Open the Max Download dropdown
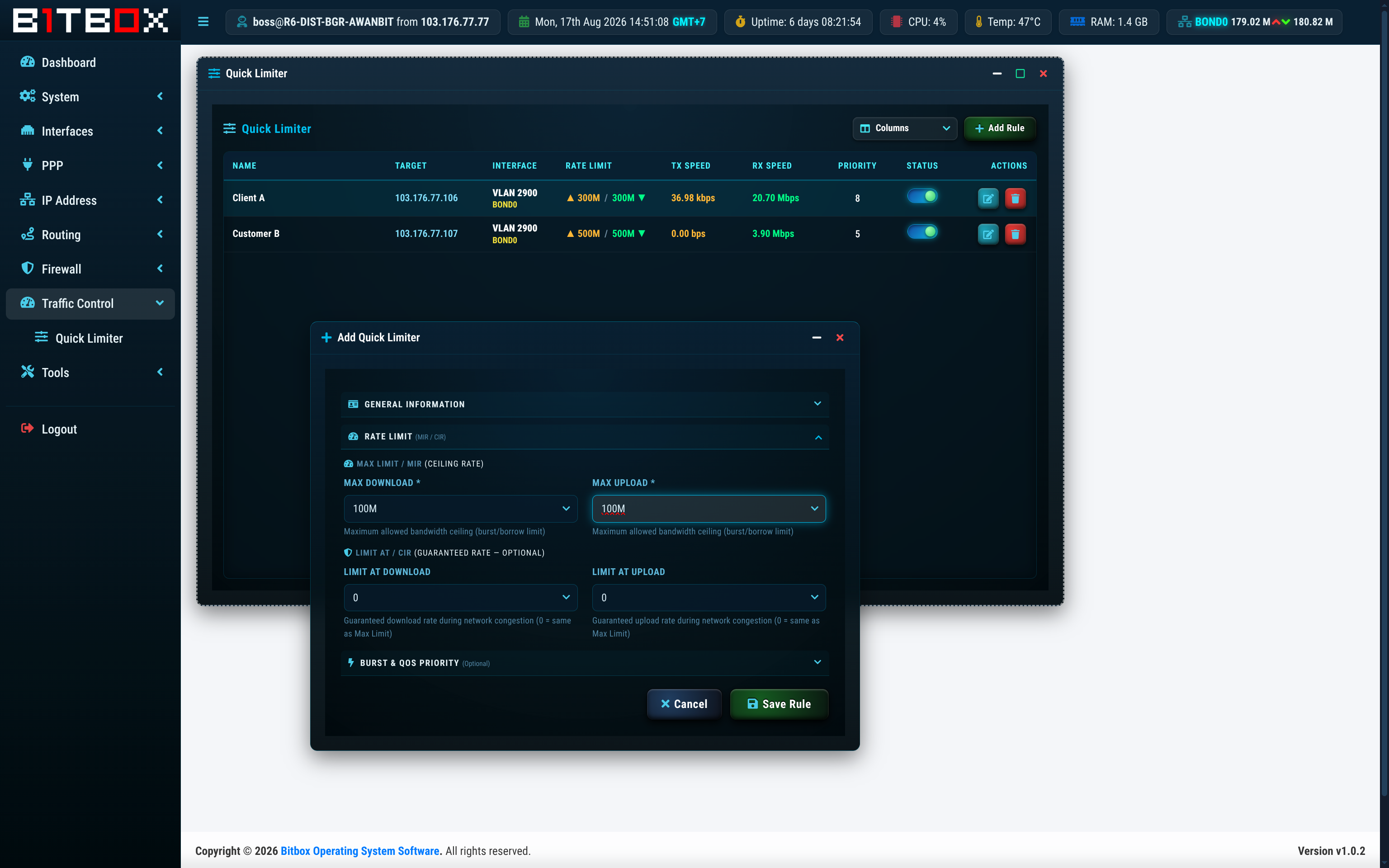The height and width of the screenshot is (868, 1389). [460, 509]
